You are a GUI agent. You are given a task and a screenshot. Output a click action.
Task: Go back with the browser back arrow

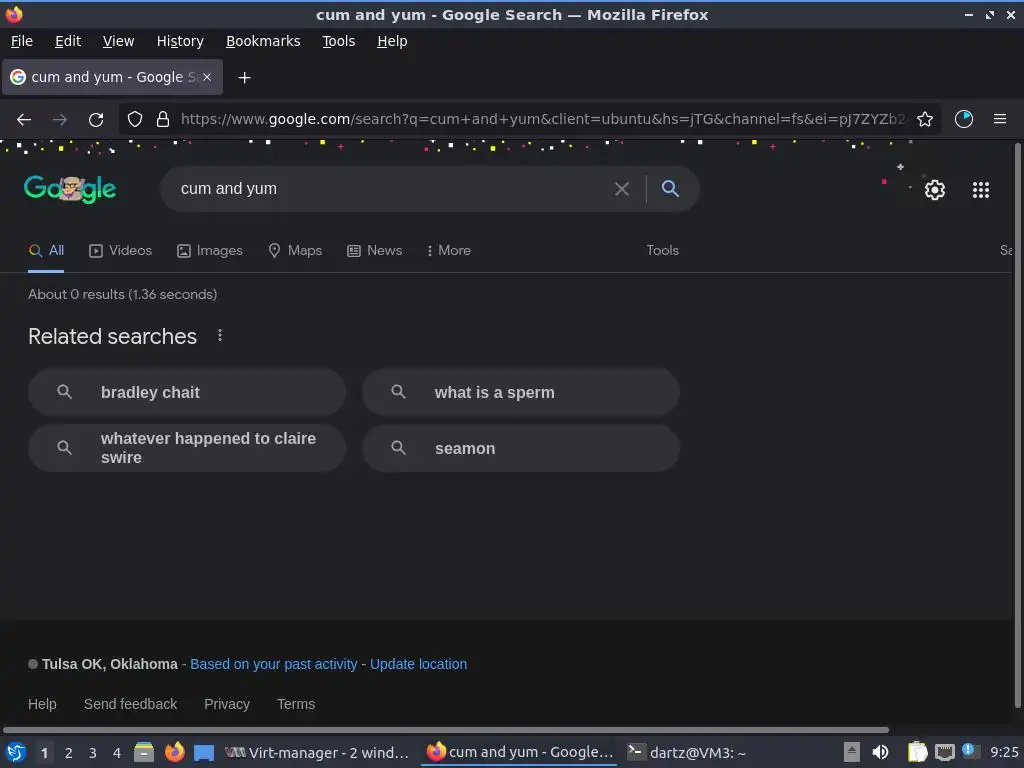[24, 120]
